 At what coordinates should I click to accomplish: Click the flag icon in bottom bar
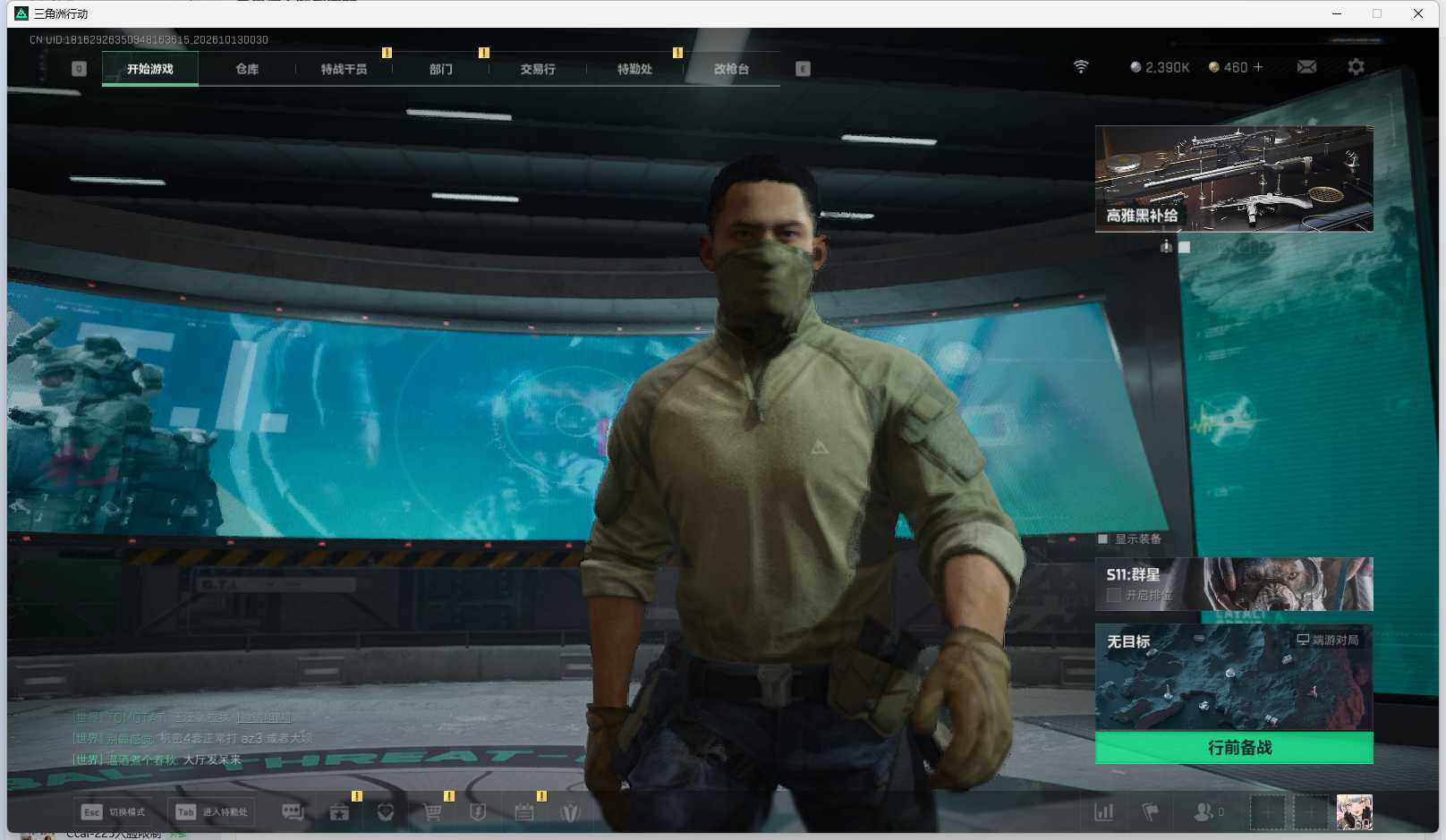point(1150,811)
